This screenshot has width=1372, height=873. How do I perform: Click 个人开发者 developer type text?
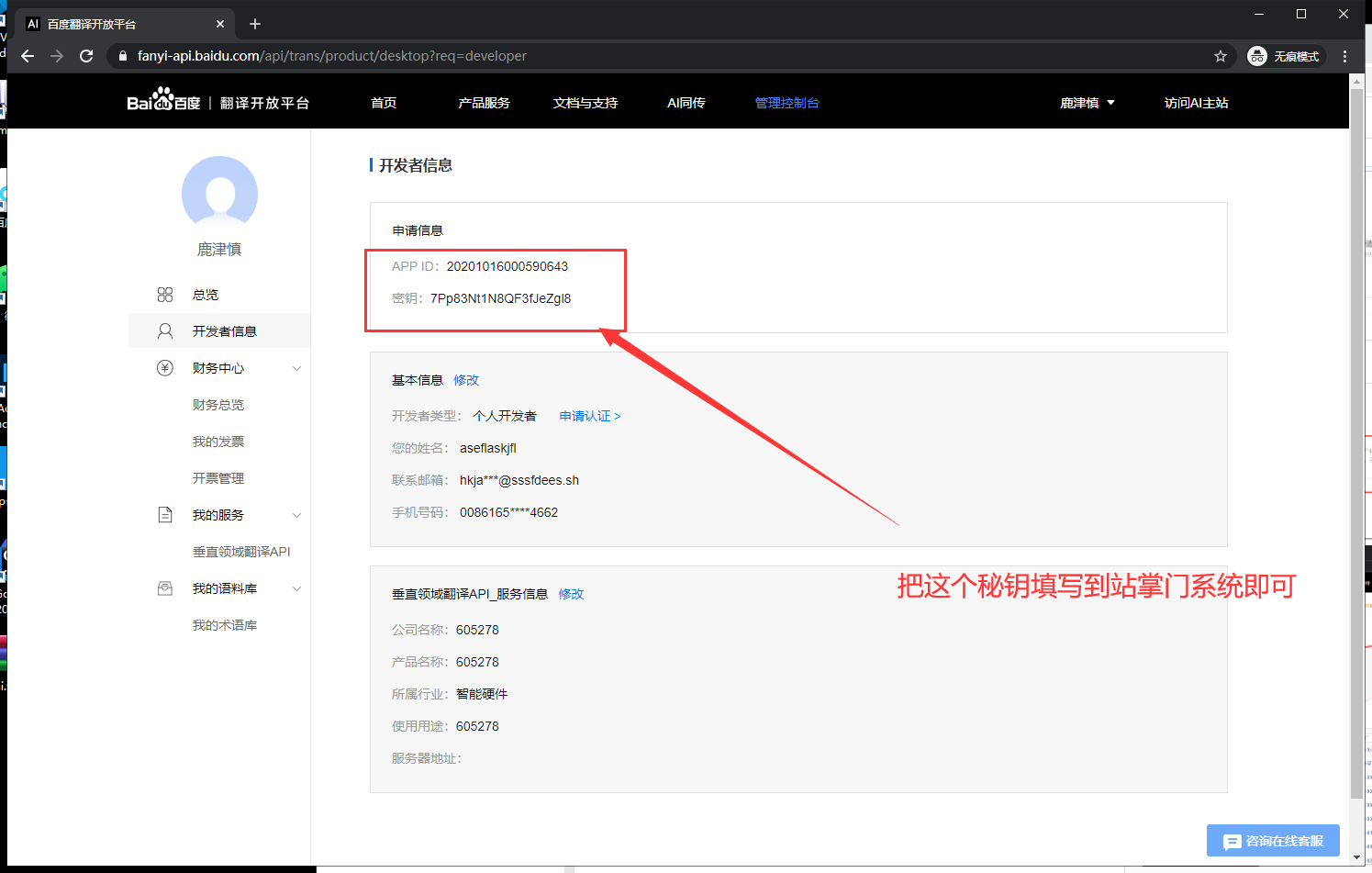(505, 416)
